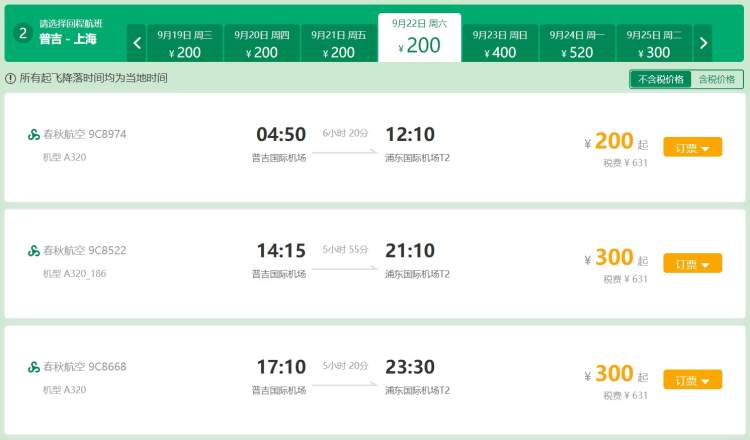Click flight 9C8668 departure time 17:10

click(281, 367)
